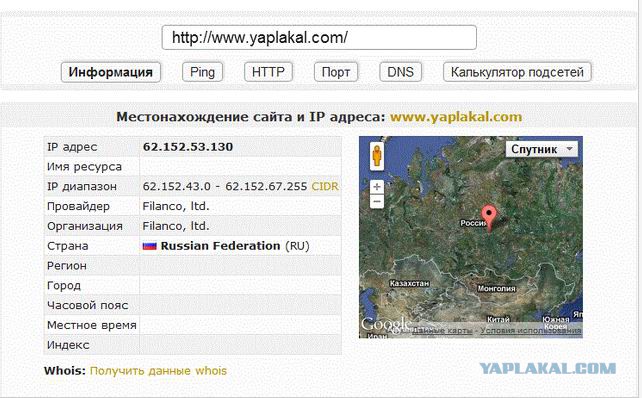Click the Имя ресурса label
This screenshot has width=642, height=398.
click(x=84, y=167)
